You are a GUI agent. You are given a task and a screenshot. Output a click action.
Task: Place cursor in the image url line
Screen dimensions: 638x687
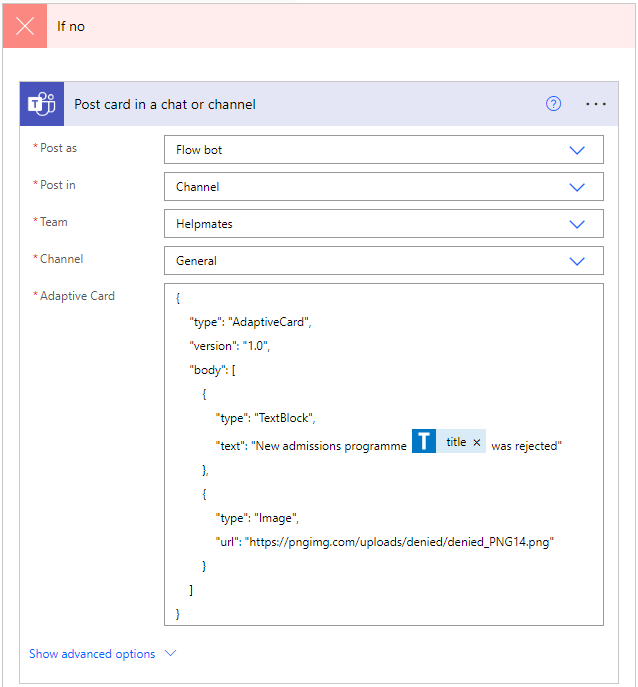[x=384, y=542]
